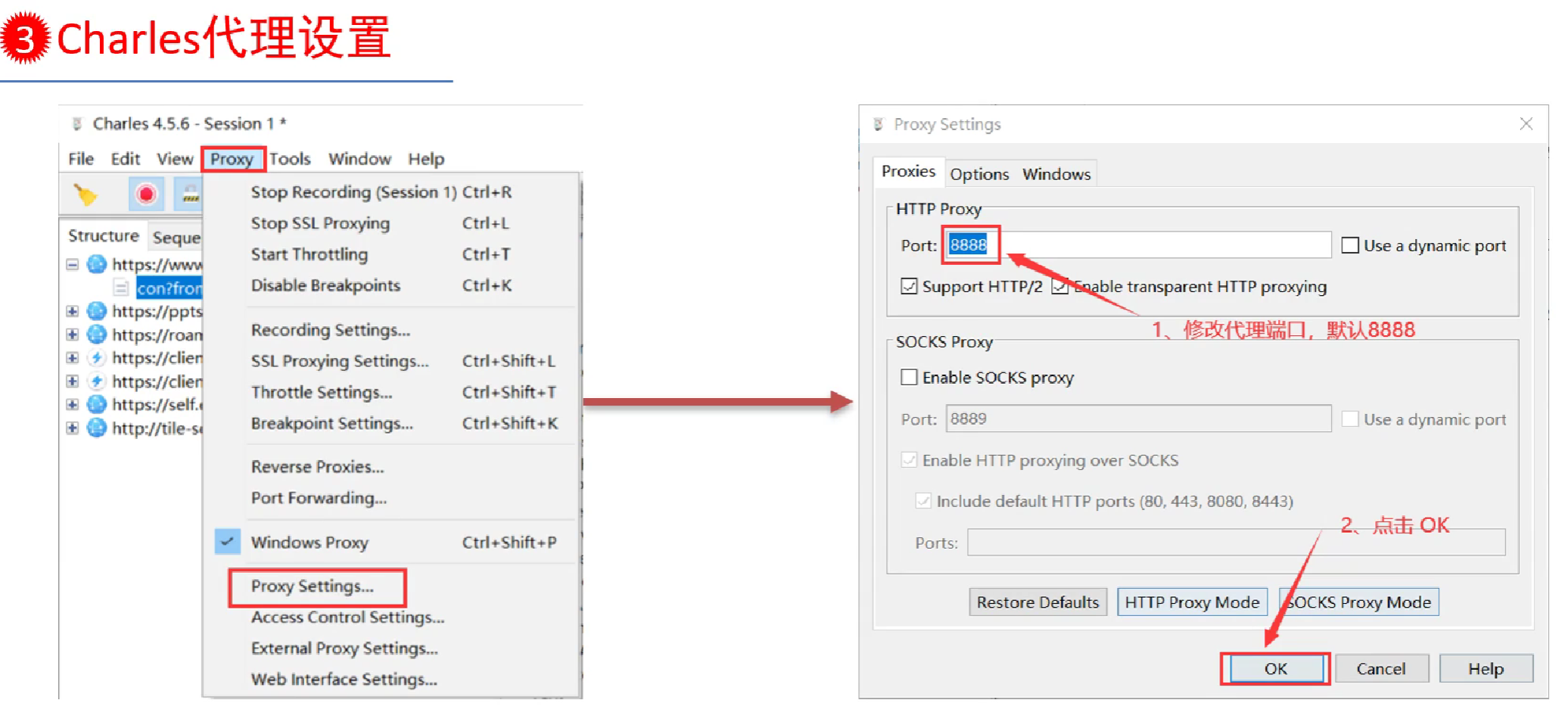Screen dimensions: 1568x725
Task: Toggle Include default HTTP ports checkbox
Action: pyautogui.click(x=923, y=501)
